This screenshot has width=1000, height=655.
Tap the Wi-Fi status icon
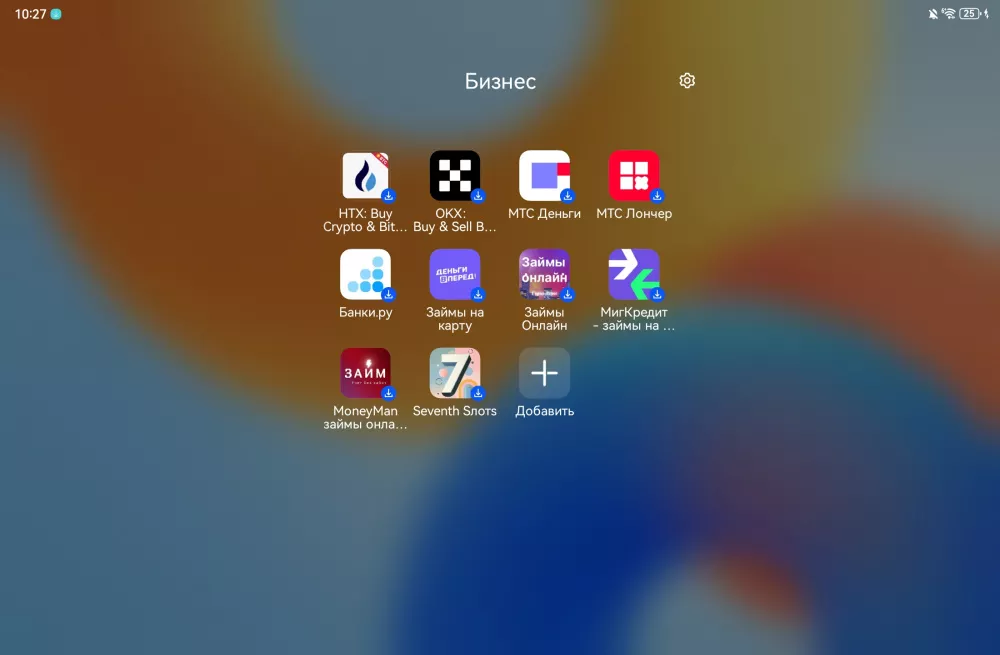click(x=948, y=14)
